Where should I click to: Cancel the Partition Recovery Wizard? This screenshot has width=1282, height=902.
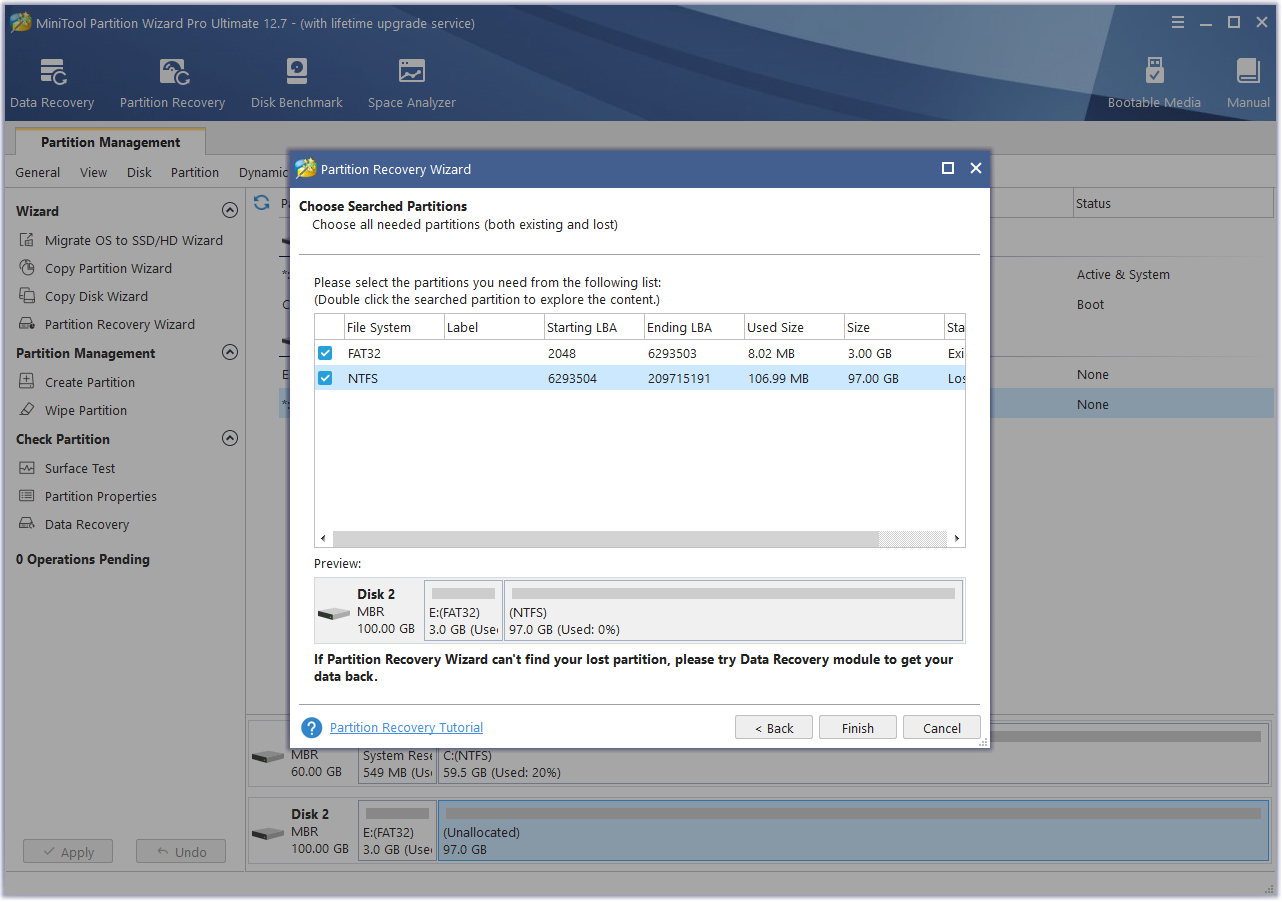pos(942,728)
